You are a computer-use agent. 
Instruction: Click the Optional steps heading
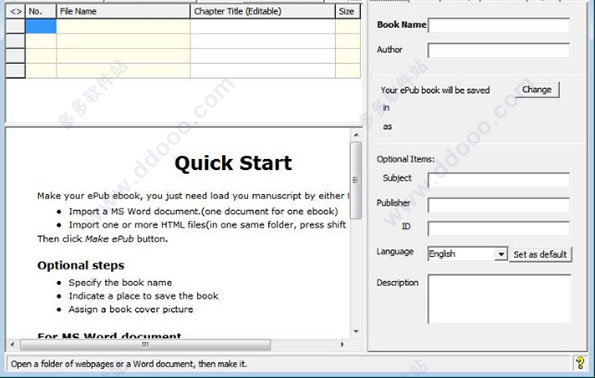pyautogui.click(x=80, y=265)
